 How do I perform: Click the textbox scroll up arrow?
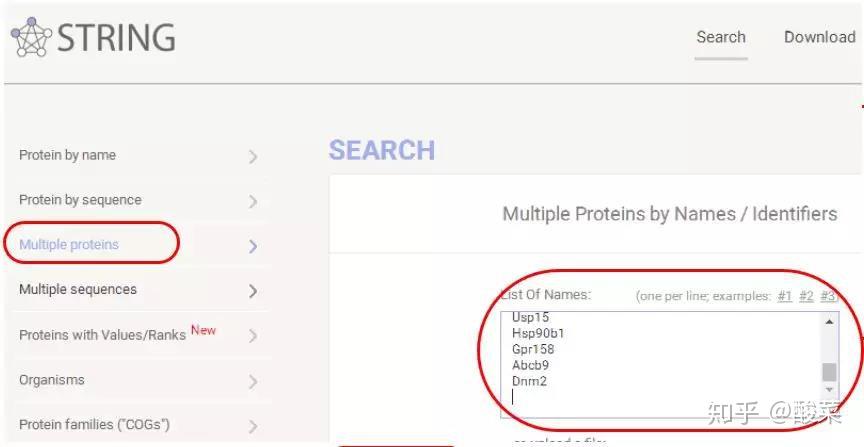click(x=829, y=322)
